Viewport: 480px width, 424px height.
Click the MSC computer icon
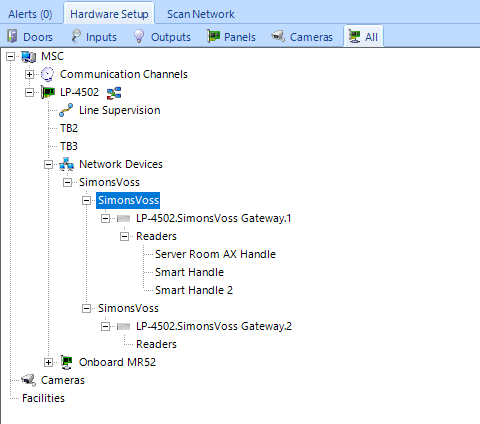[29, 56]
